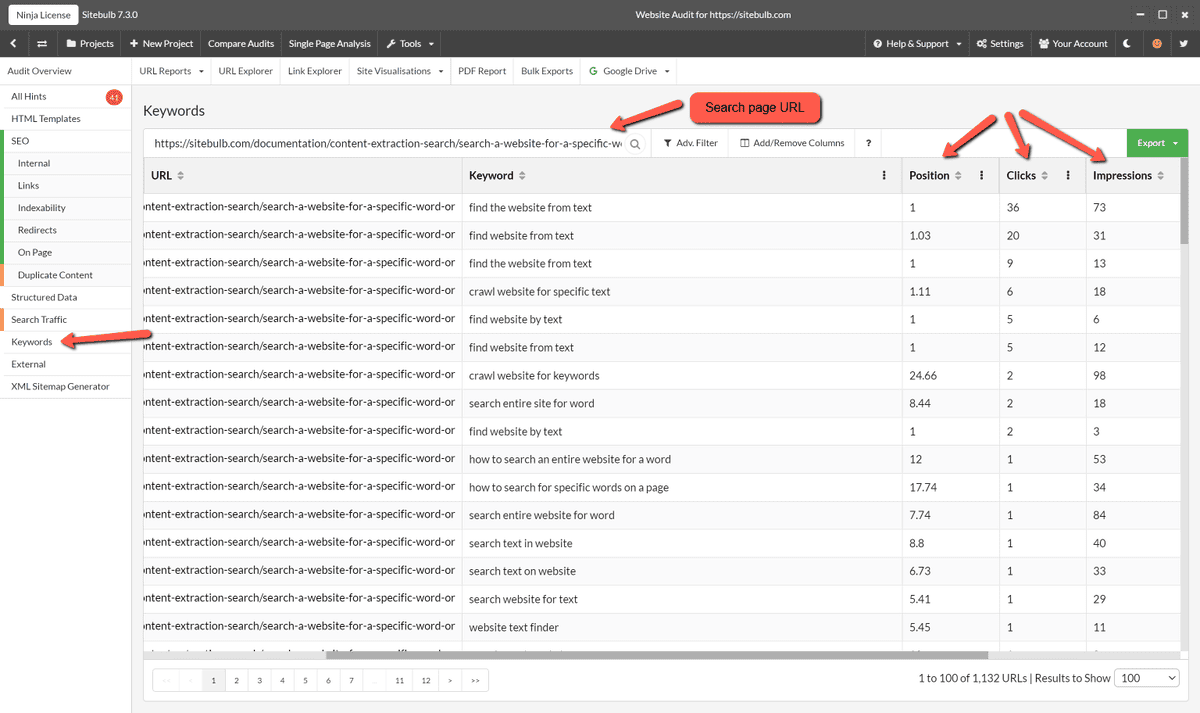The image size is (1200, 713).
Task: Toggle dark mode moon icon
Action: 1128,44
